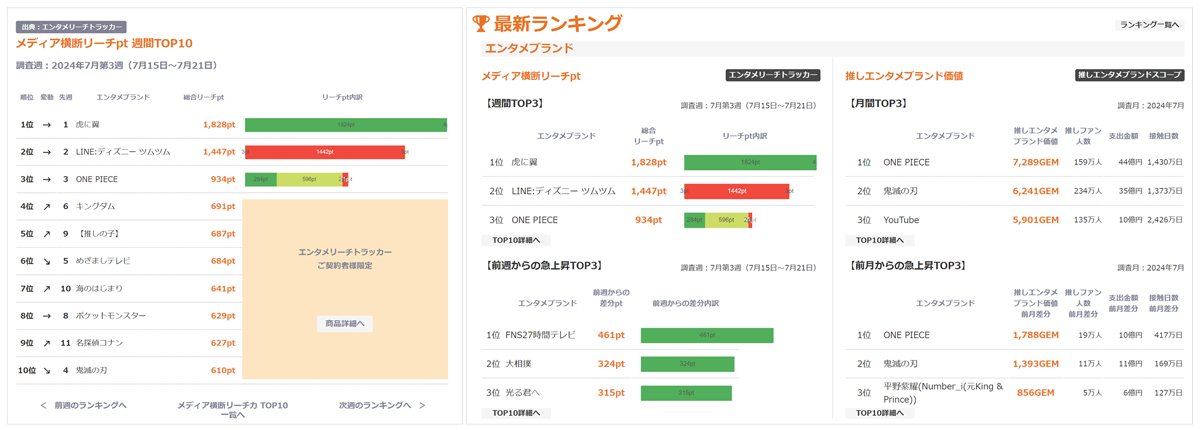This screenshot has height=430, width=1200.
Task: Click YouTube in the 月間TOP3 table
Action: 901,220
